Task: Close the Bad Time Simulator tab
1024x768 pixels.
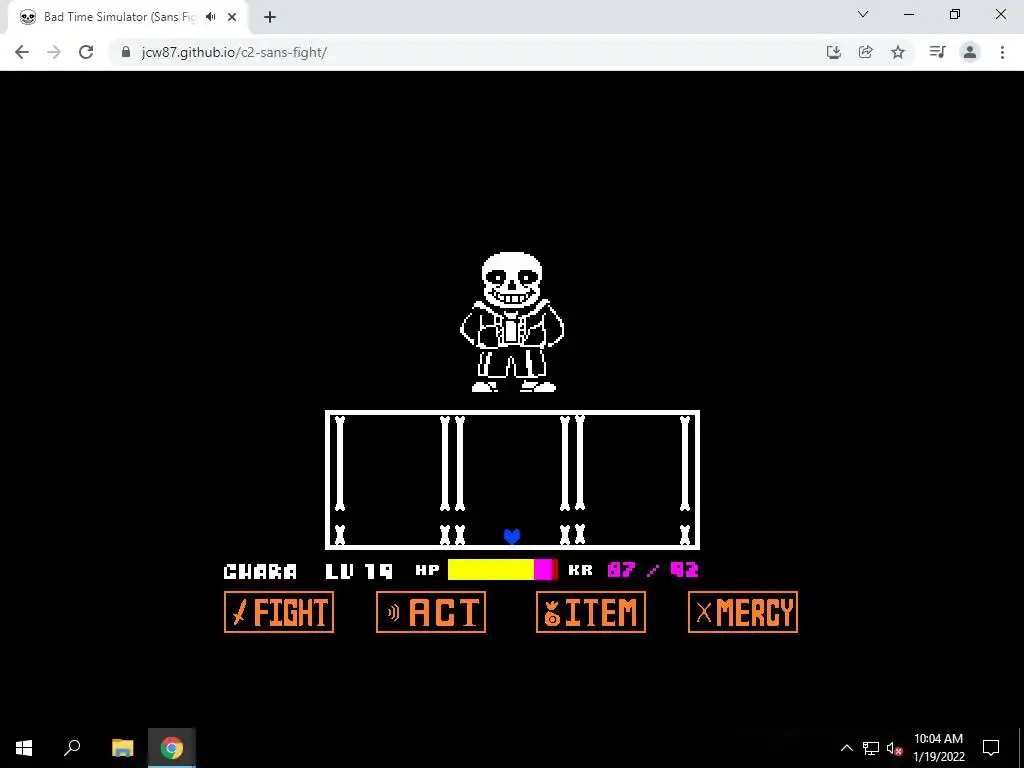Action: point(232,17)
